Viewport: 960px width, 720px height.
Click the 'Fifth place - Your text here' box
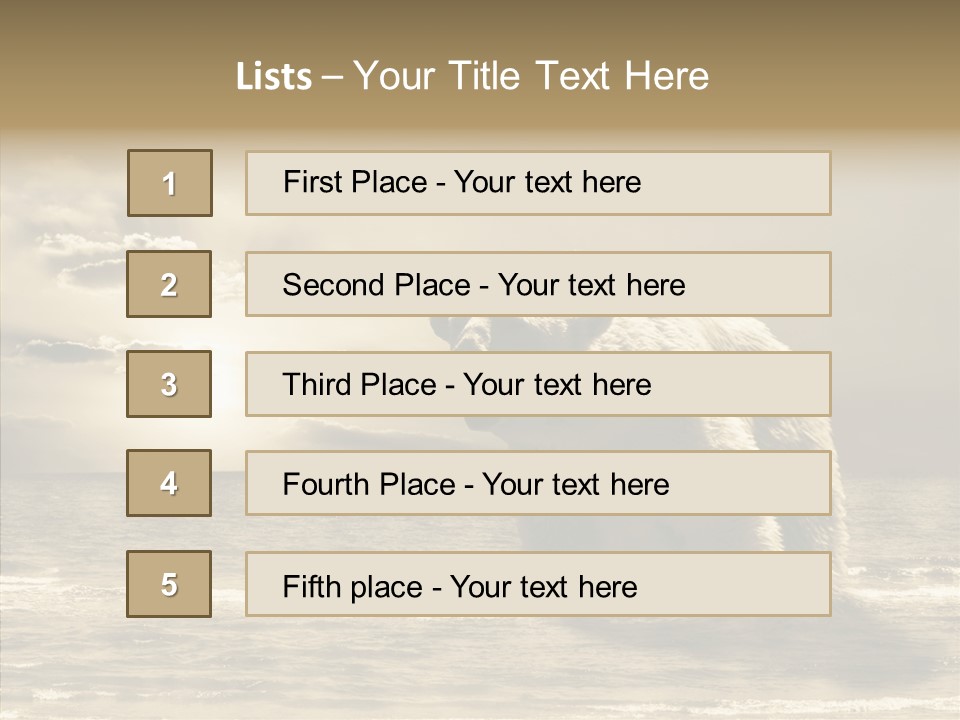click(538, 584)
